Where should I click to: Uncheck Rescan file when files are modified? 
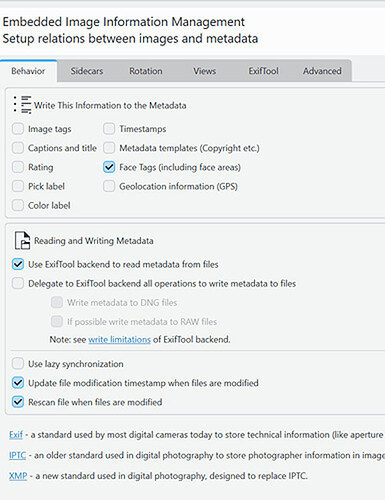point(18,402)
